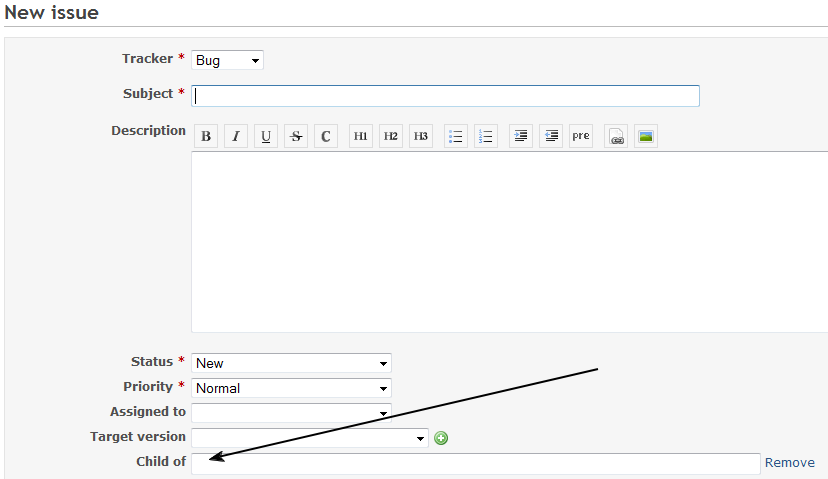Insert heading 1 with H1 button

pos(361,136)
